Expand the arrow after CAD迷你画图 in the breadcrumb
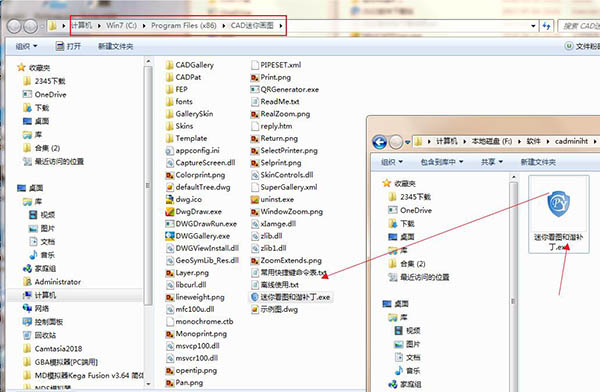The width and height of the screenshot is (600, 392). click(x=281, y=26)
